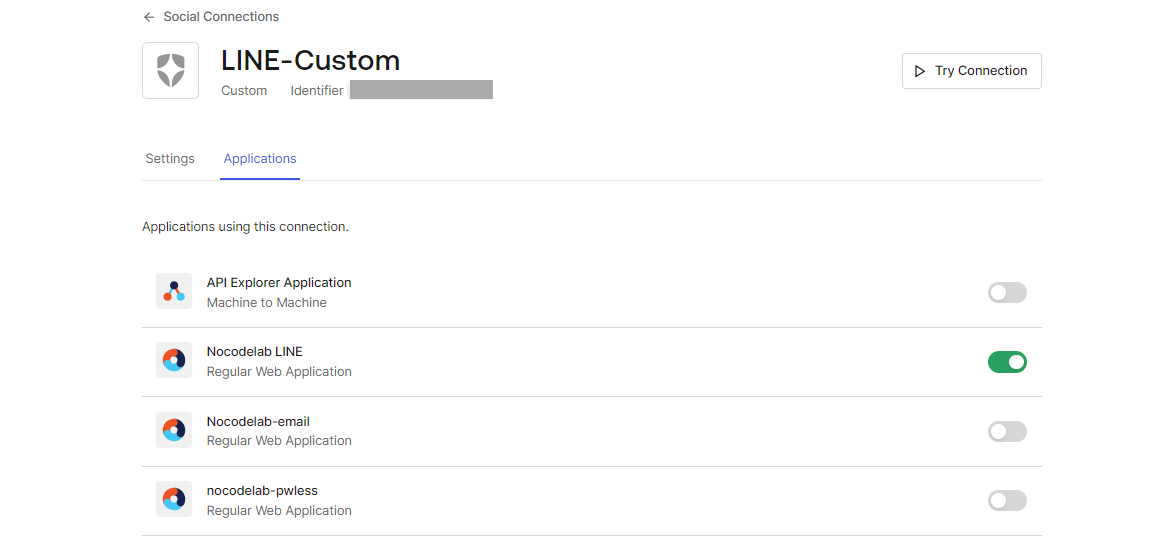Open the Settings tab
Image resolution: width=1163 pixels, height=540 pixels.
[x=170, y=159]
